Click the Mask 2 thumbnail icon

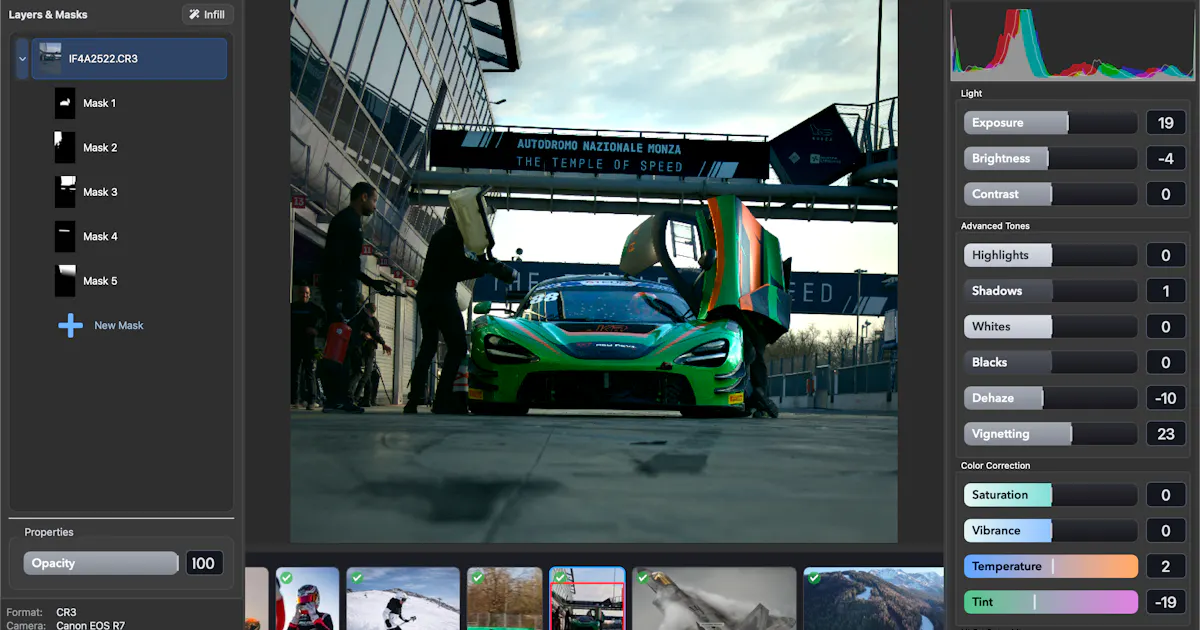[65, 147]
